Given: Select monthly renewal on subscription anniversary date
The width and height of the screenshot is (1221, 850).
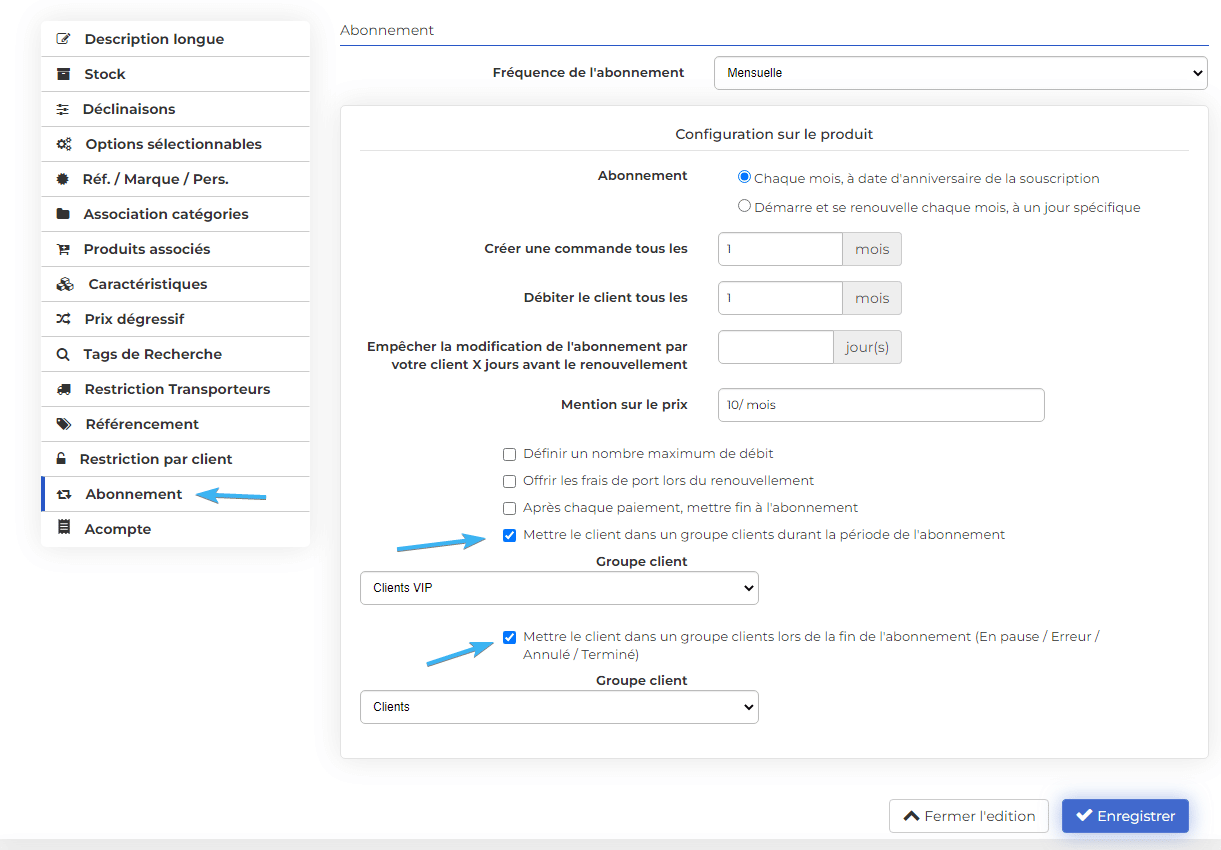Looking at the screenshot, I should coord(744,177).
